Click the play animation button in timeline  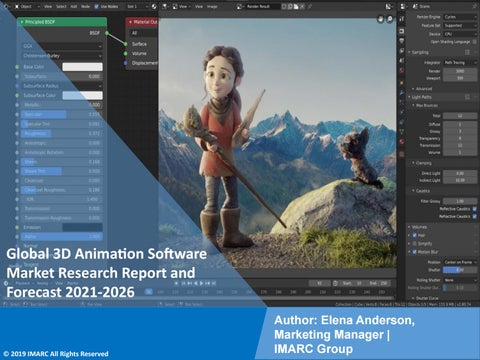201,283
